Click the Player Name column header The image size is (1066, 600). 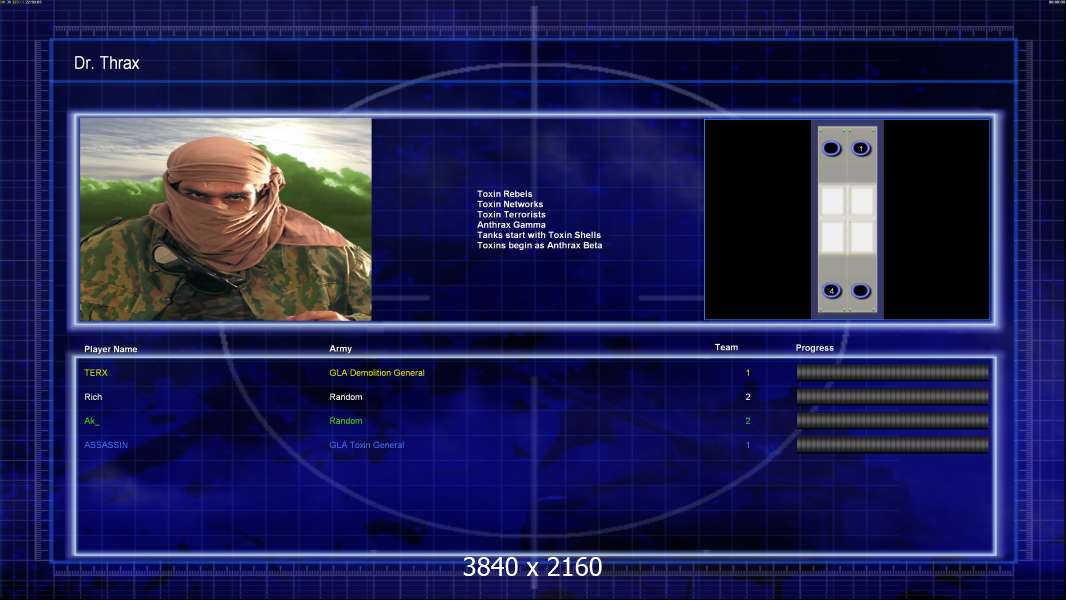tap(111, 349)
